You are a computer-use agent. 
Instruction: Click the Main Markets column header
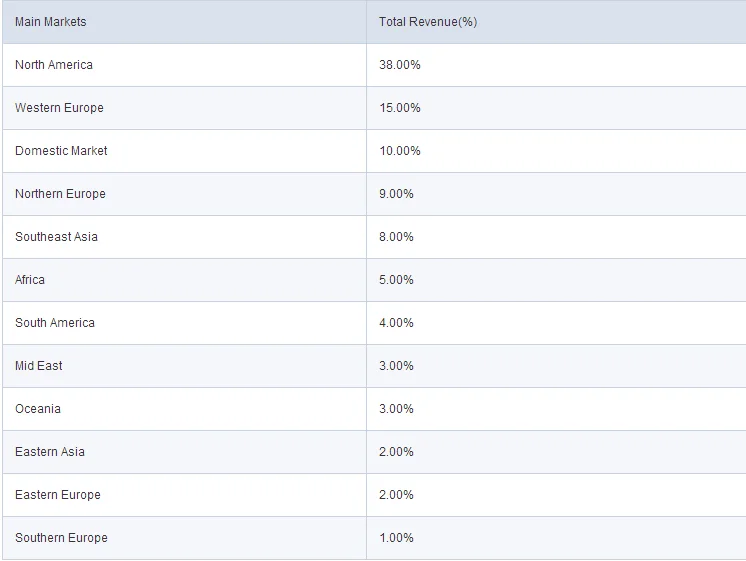coord(51,22)
